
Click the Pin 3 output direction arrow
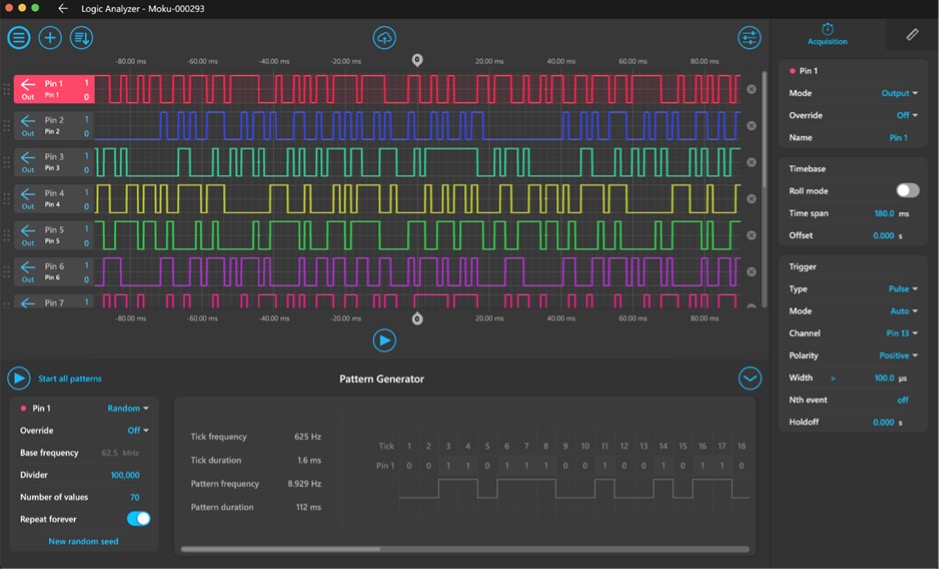28,158
